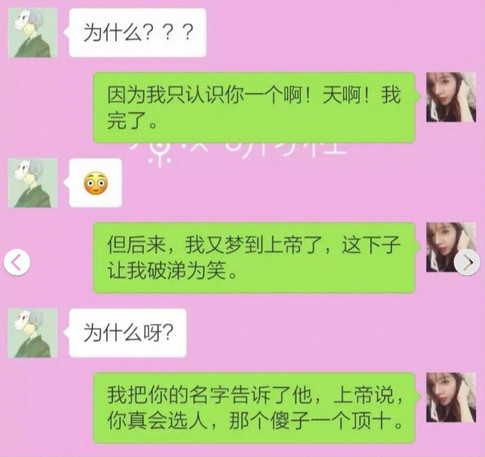The width and height of the screenshot is (485, 457).
Task: Tap the girl avatar beside 但后来 message
Action: pyautogui.click(x=451, y=247)
